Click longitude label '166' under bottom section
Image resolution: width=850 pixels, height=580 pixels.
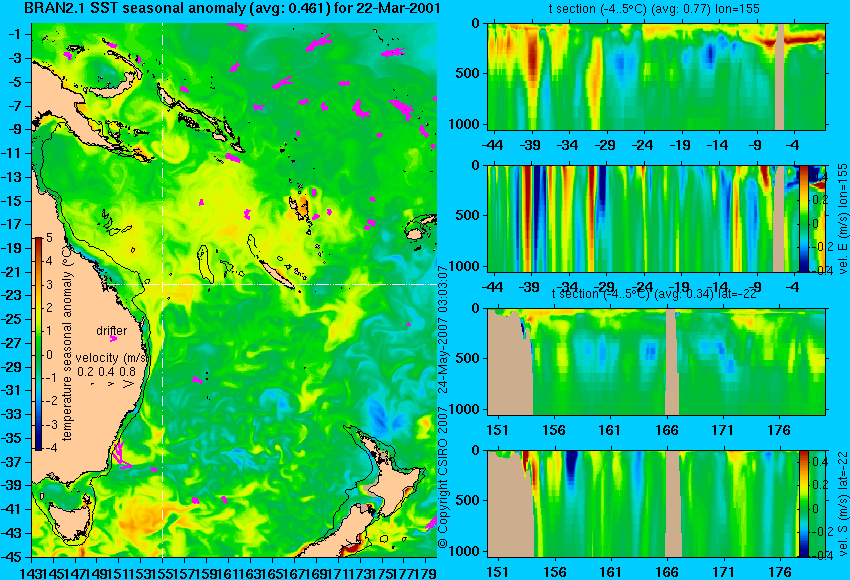pos(666,572)
